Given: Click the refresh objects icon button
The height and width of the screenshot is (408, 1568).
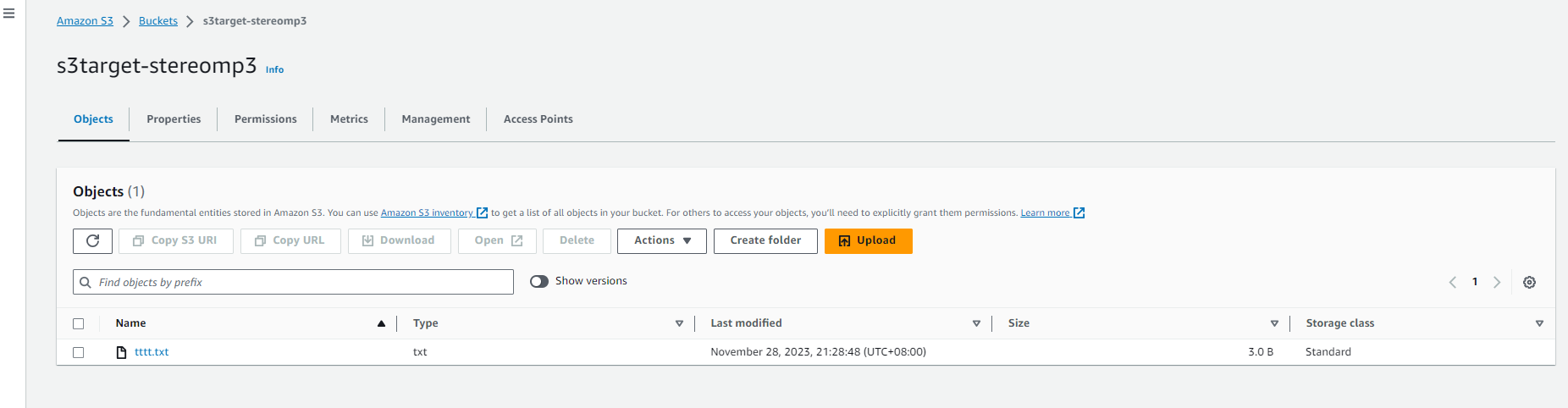Looking at the screenshot, I should [x=92, y=241].
